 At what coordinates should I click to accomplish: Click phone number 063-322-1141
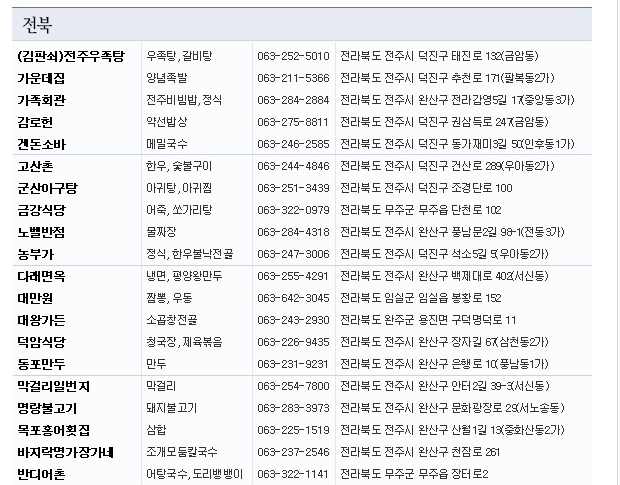(293, 474)
